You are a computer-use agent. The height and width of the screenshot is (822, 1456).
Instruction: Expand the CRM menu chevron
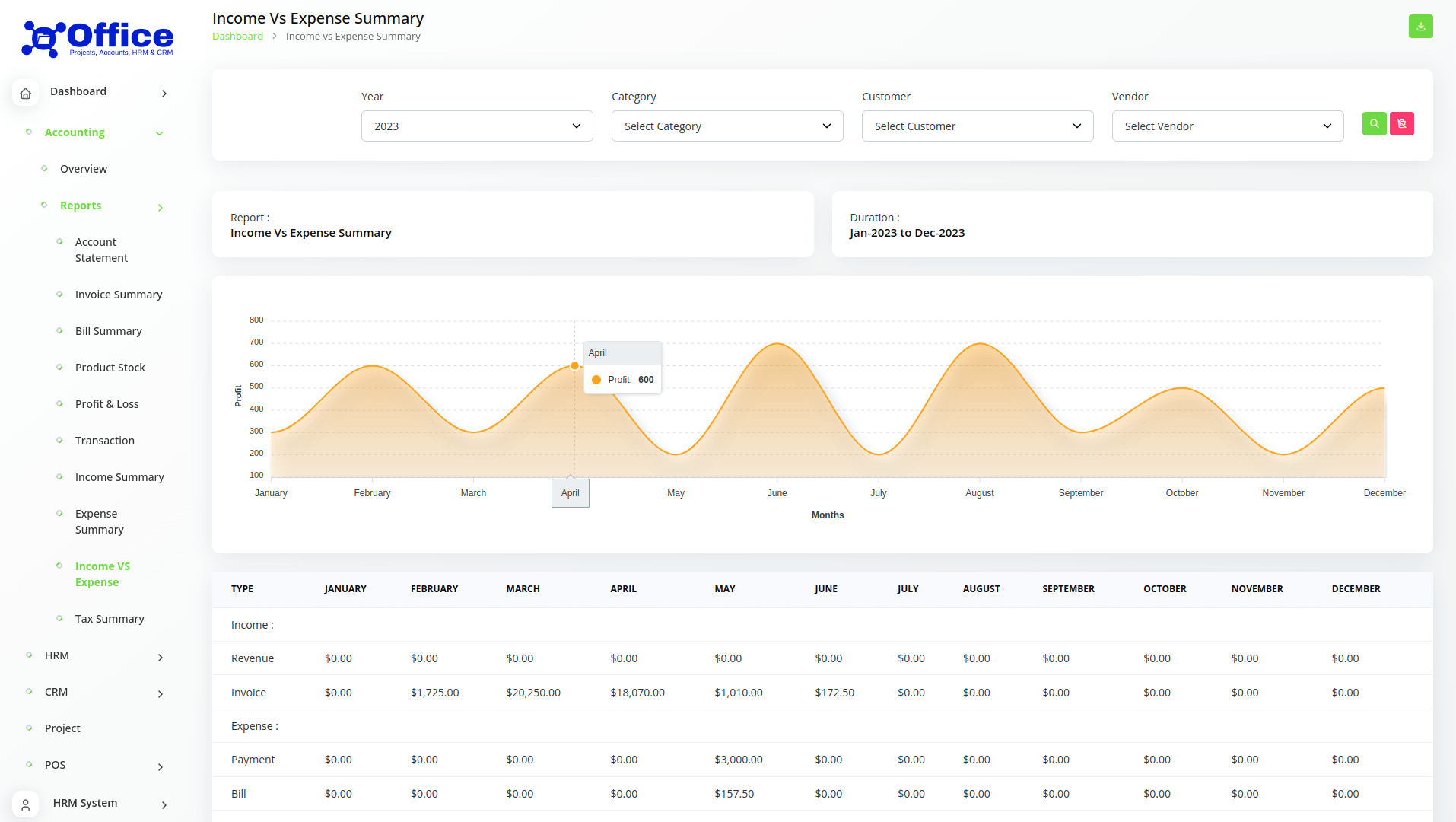tap(161, 693)
